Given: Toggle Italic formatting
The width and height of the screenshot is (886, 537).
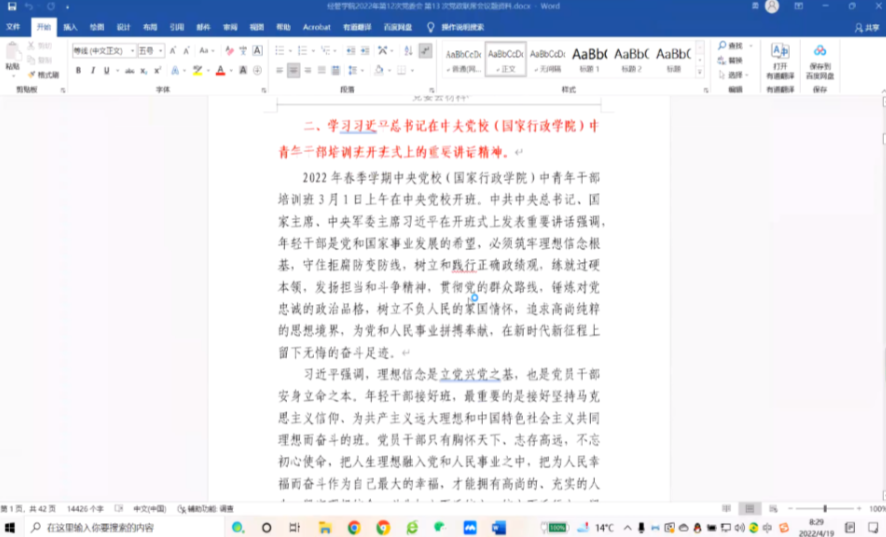Looking at the screenshot, I should pos(93,71).
